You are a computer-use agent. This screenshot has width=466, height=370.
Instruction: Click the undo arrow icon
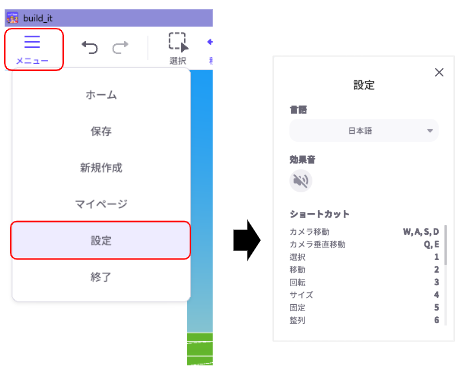tap(90, 47)
